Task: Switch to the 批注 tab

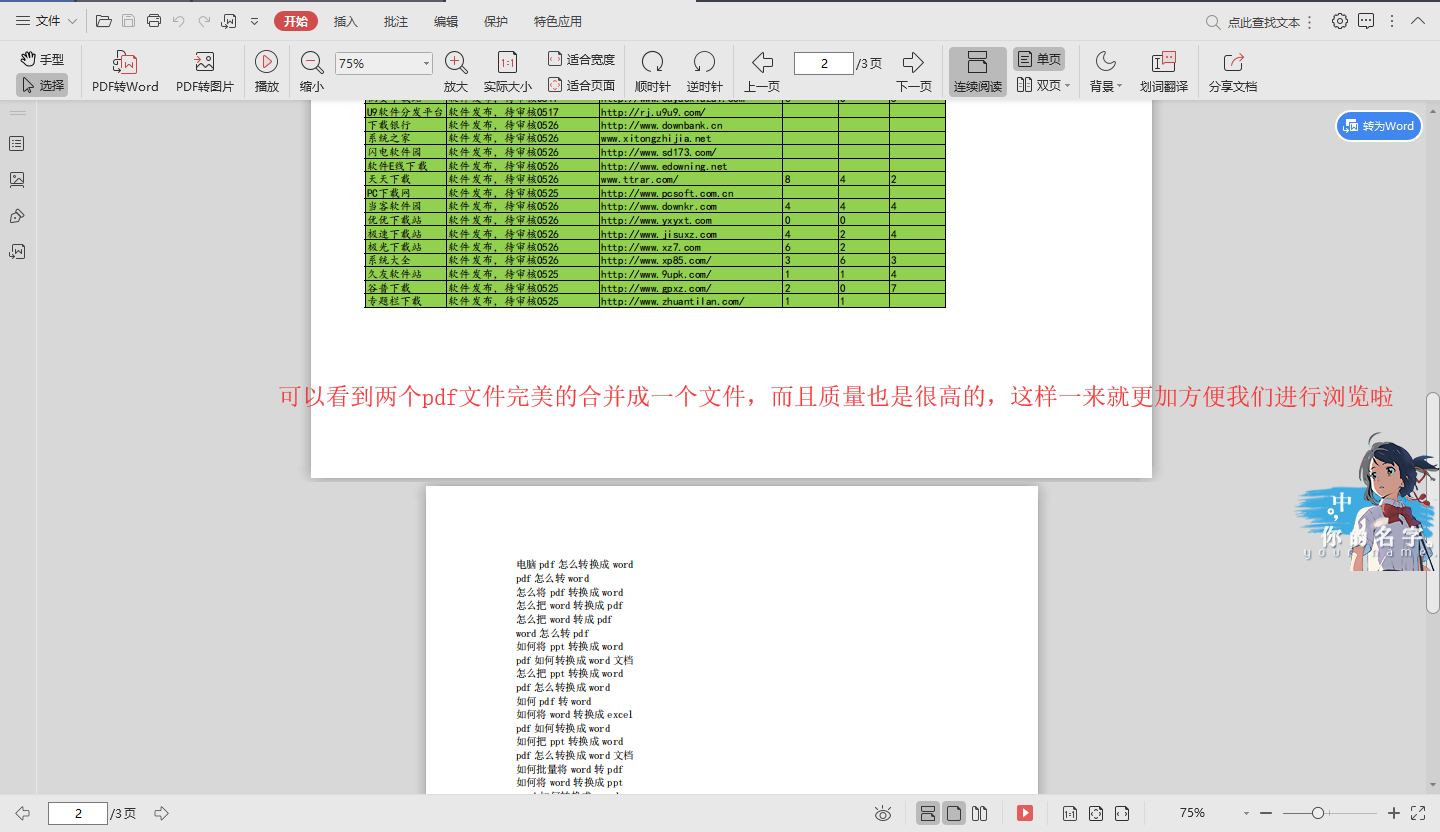Action: click(x=396, y=21)
